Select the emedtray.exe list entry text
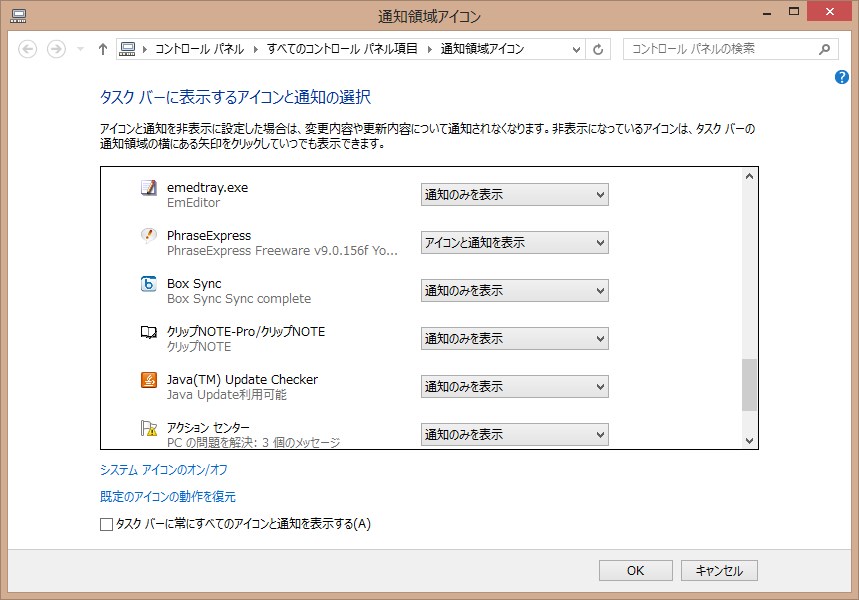 (208, 188)
